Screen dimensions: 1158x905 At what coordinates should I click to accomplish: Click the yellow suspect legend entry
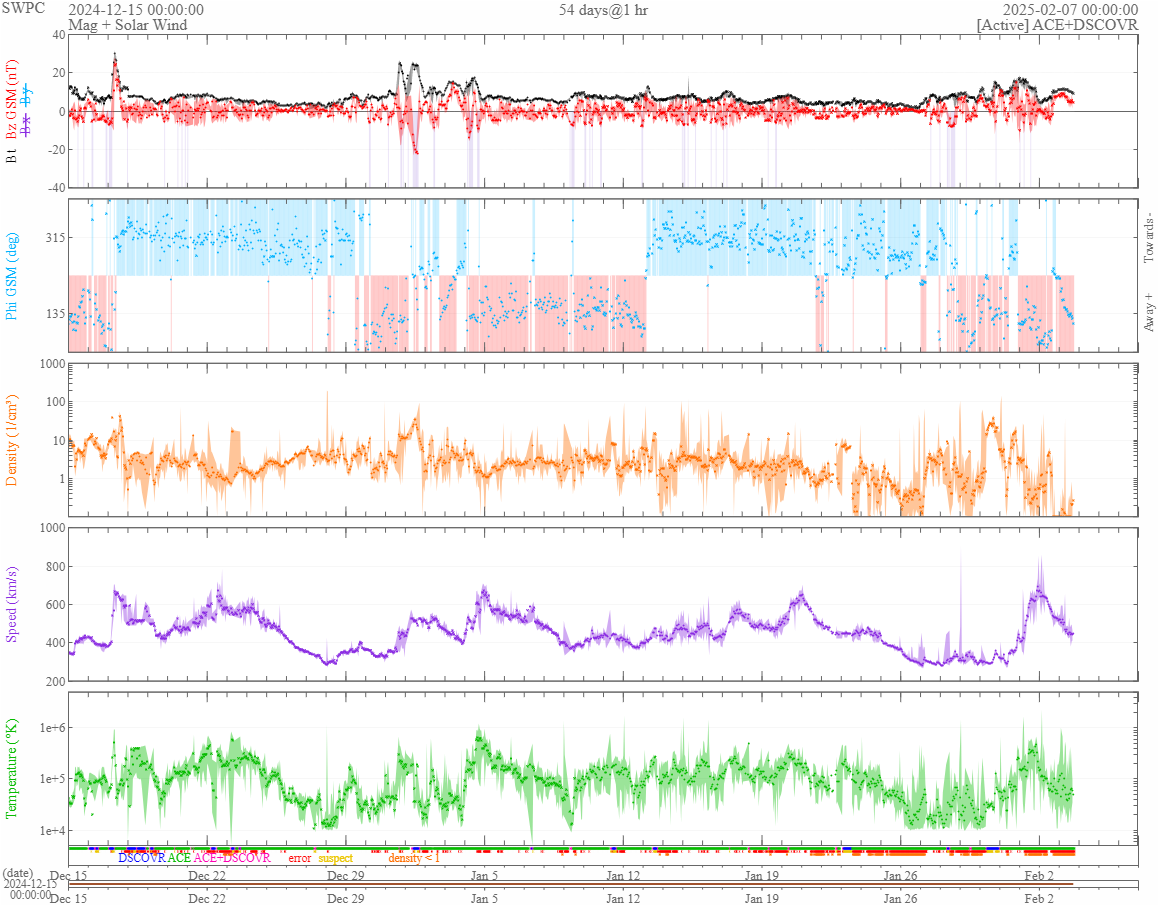[335, 858]
